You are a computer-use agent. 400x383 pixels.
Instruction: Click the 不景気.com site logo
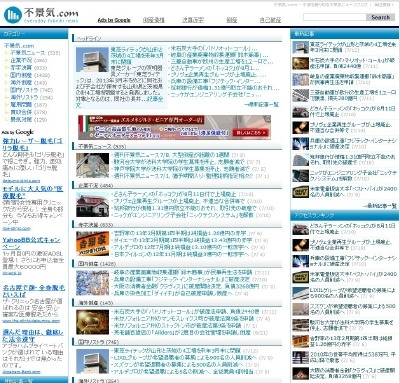tap(41, 15)
